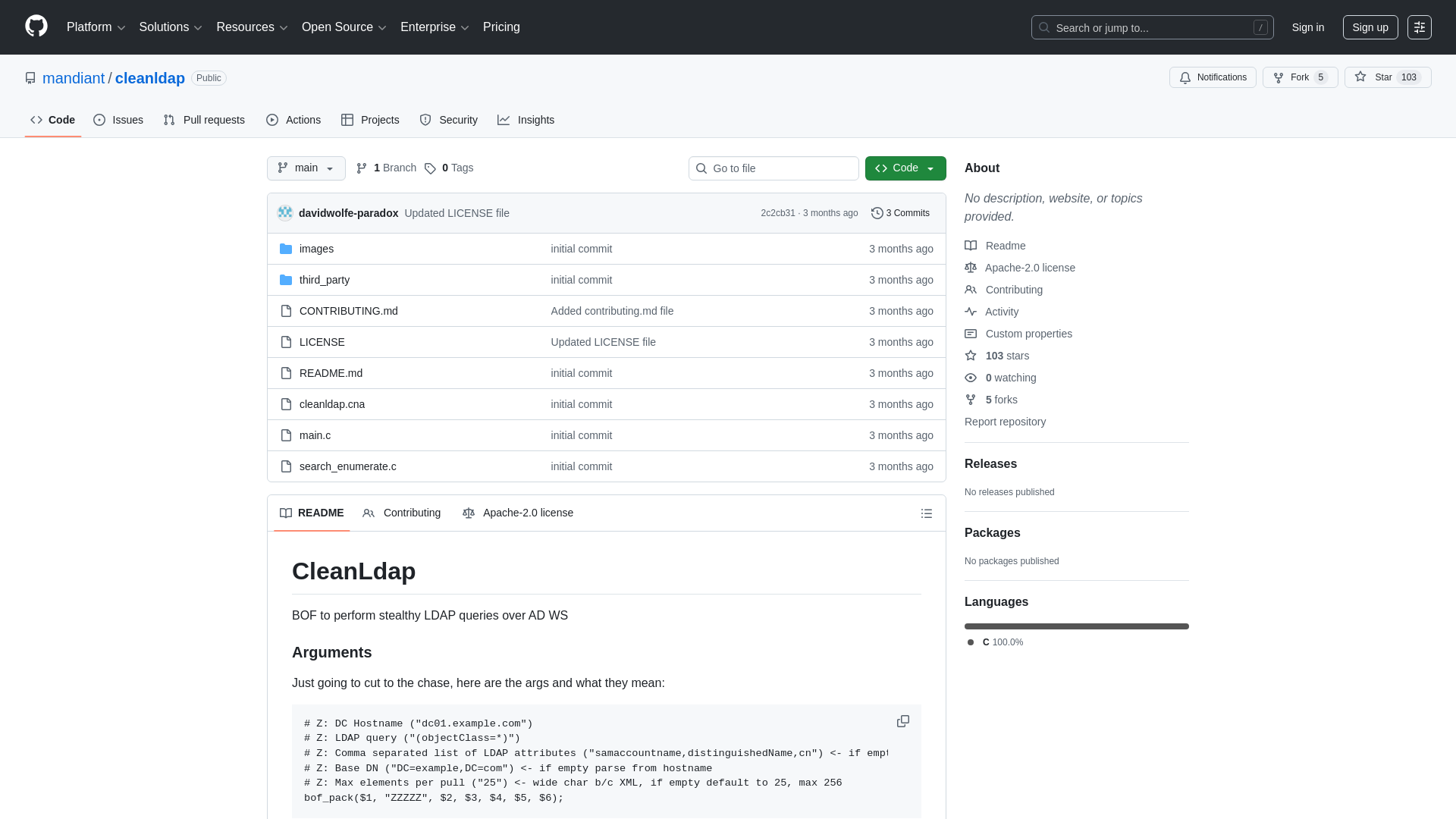Viewport: 1456px width, 819px height.
Task: Enable notifications via the bell button
Action: (1212, 77)
